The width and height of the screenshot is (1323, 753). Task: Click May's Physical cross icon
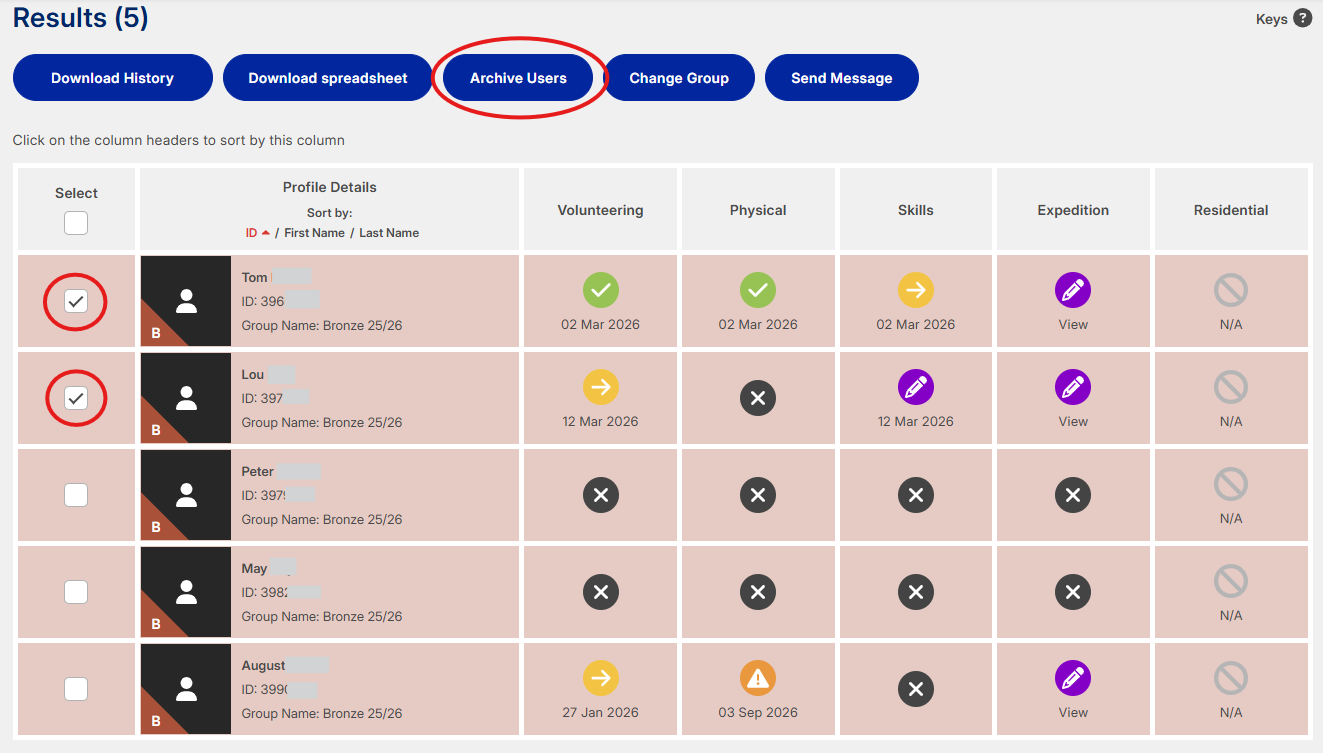(758, 592)
